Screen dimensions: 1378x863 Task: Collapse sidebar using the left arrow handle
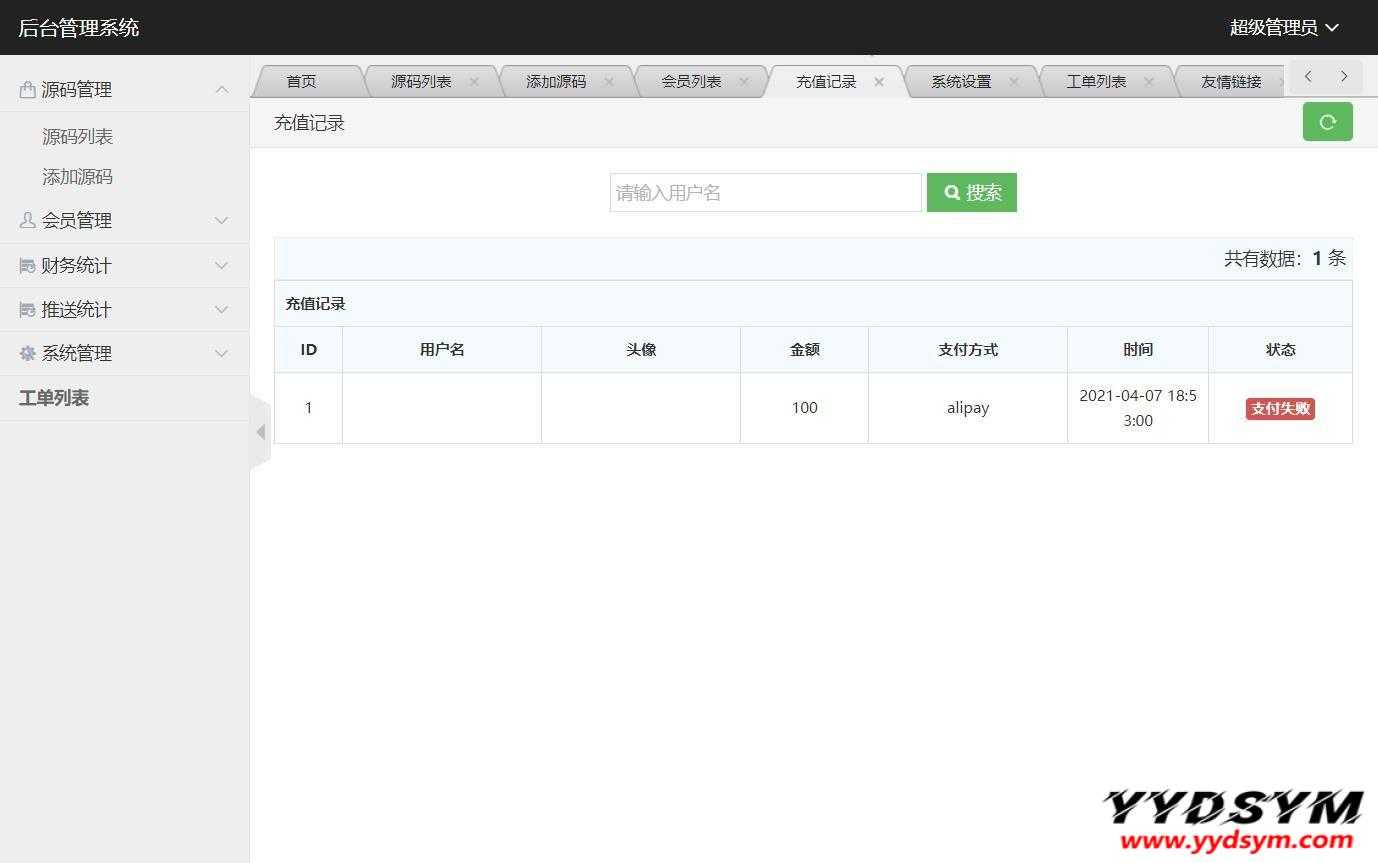point(260,432)
